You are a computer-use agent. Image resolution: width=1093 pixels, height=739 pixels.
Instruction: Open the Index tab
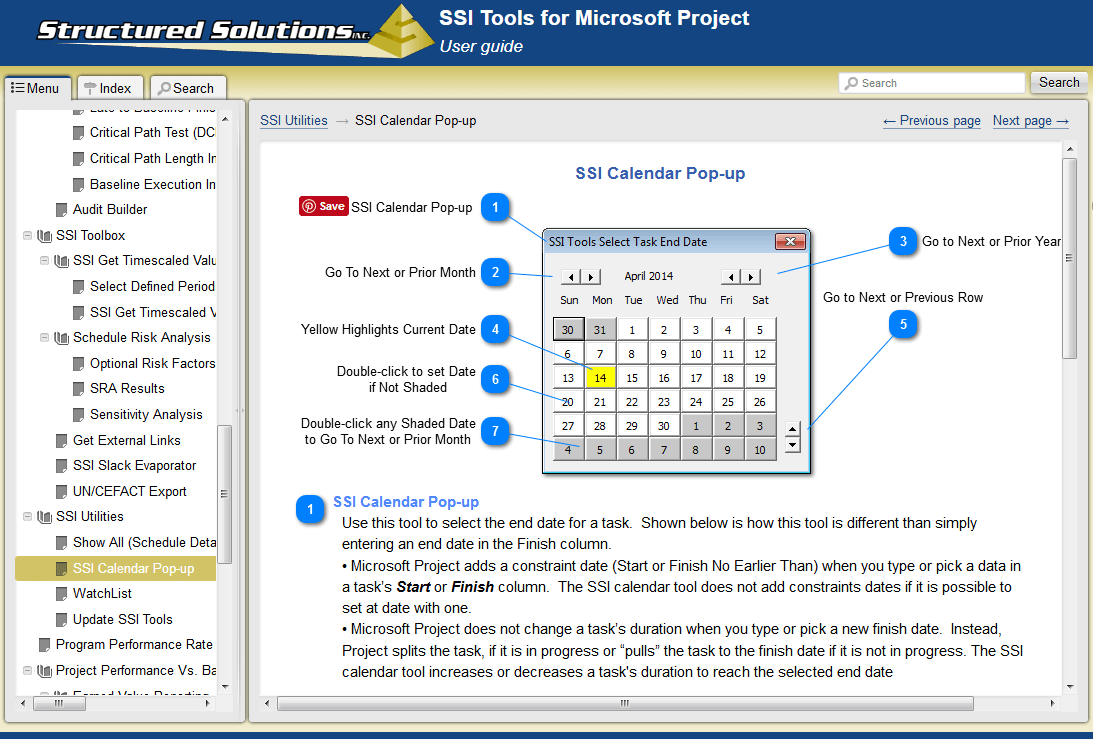tap(109, 88)
